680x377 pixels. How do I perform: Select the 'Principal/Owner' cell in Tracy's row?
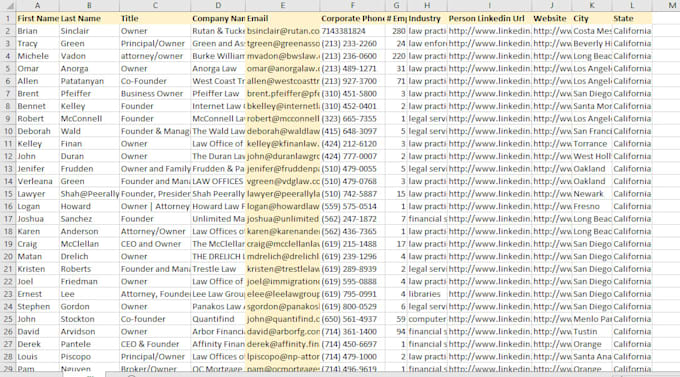(155, 44)
